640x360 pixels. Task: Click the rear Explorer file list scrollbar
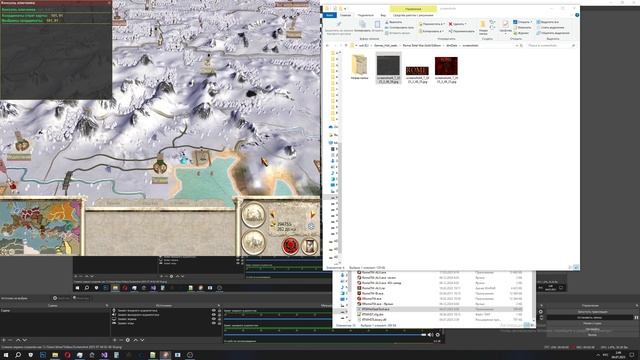[x=533, y=296]
